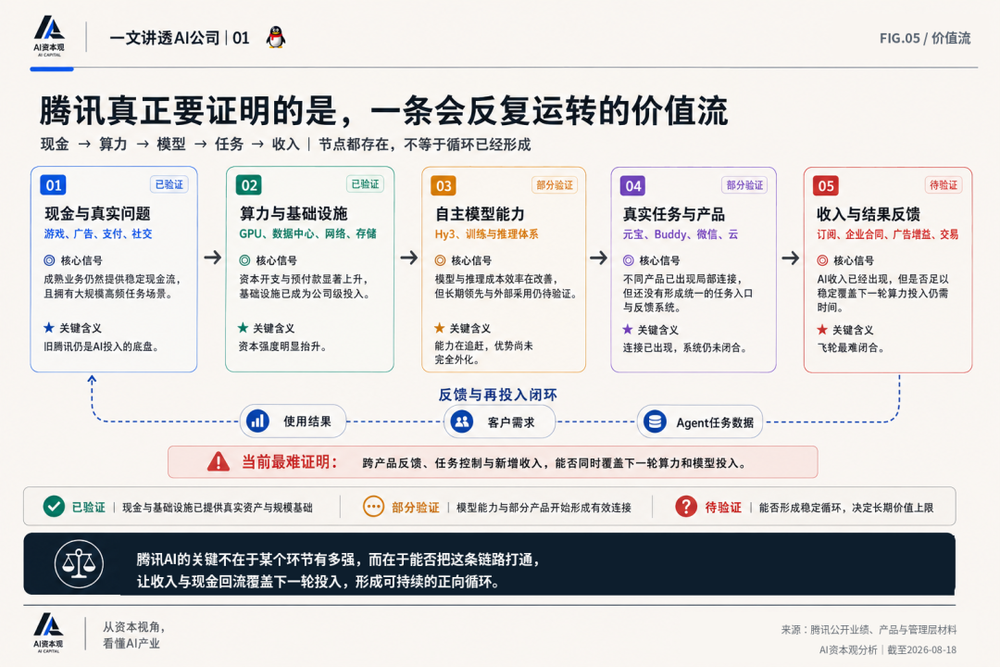Click the 反馈与再投入闭环 heading
The image size is (1000, 667).
[x=497, y=395]
